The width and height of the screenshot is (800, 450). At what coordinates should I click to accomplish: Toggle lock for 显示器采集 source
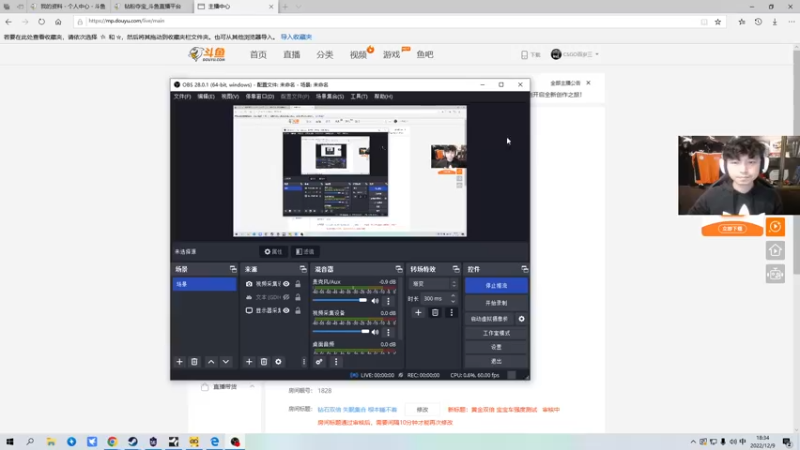click(x=298, y=310)
